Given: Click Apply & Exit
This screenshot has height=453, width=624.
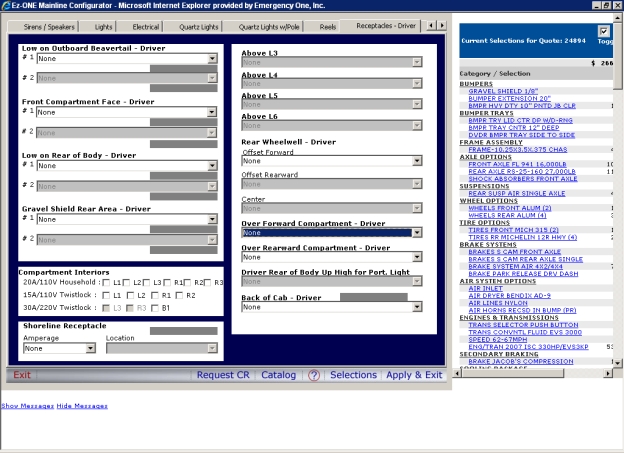Looking at the screenshot, I should click(x=414, y=375).
